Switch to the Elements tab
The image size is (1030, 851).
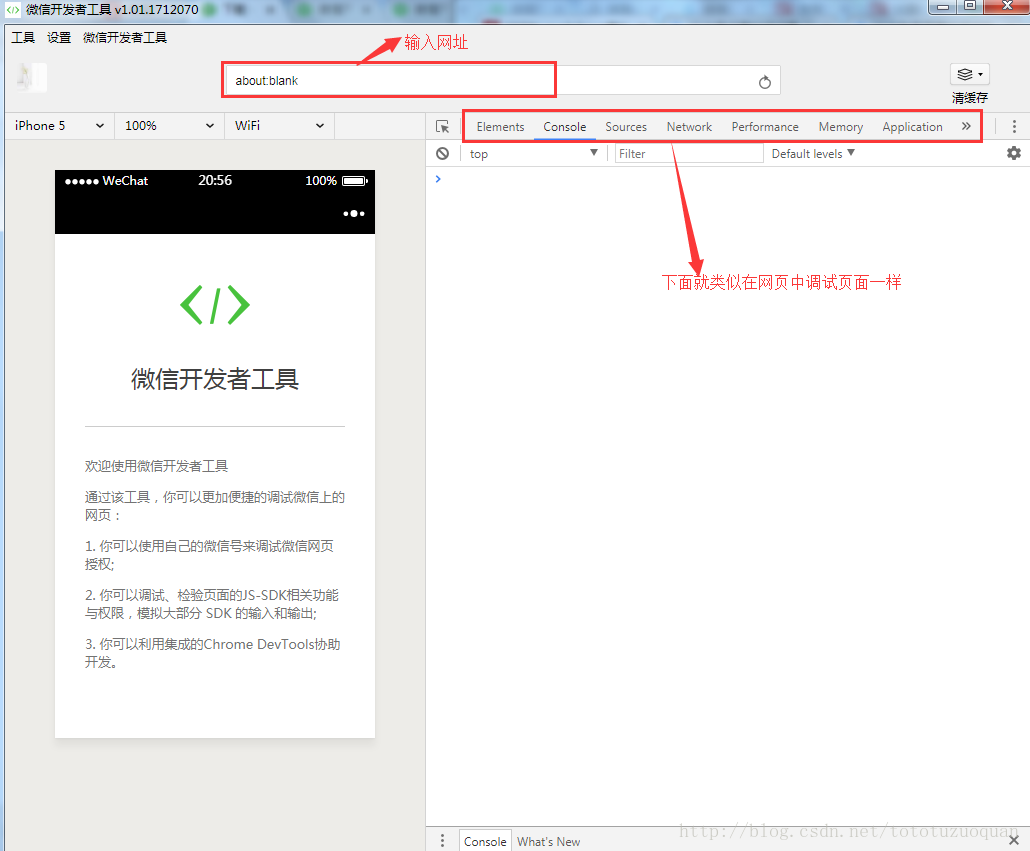point(501,127)
